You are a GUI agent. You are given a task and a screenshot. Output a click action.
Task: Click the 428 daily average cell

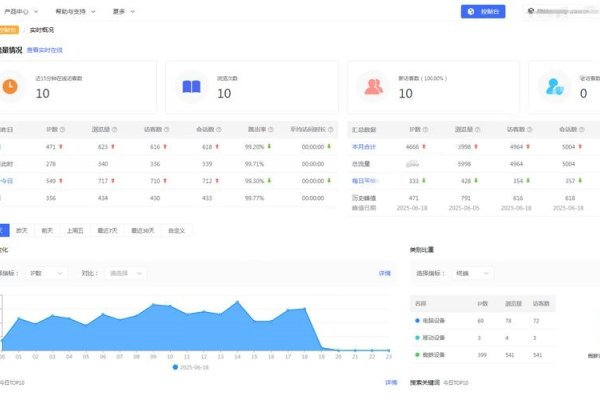click(x=466, y=181)
